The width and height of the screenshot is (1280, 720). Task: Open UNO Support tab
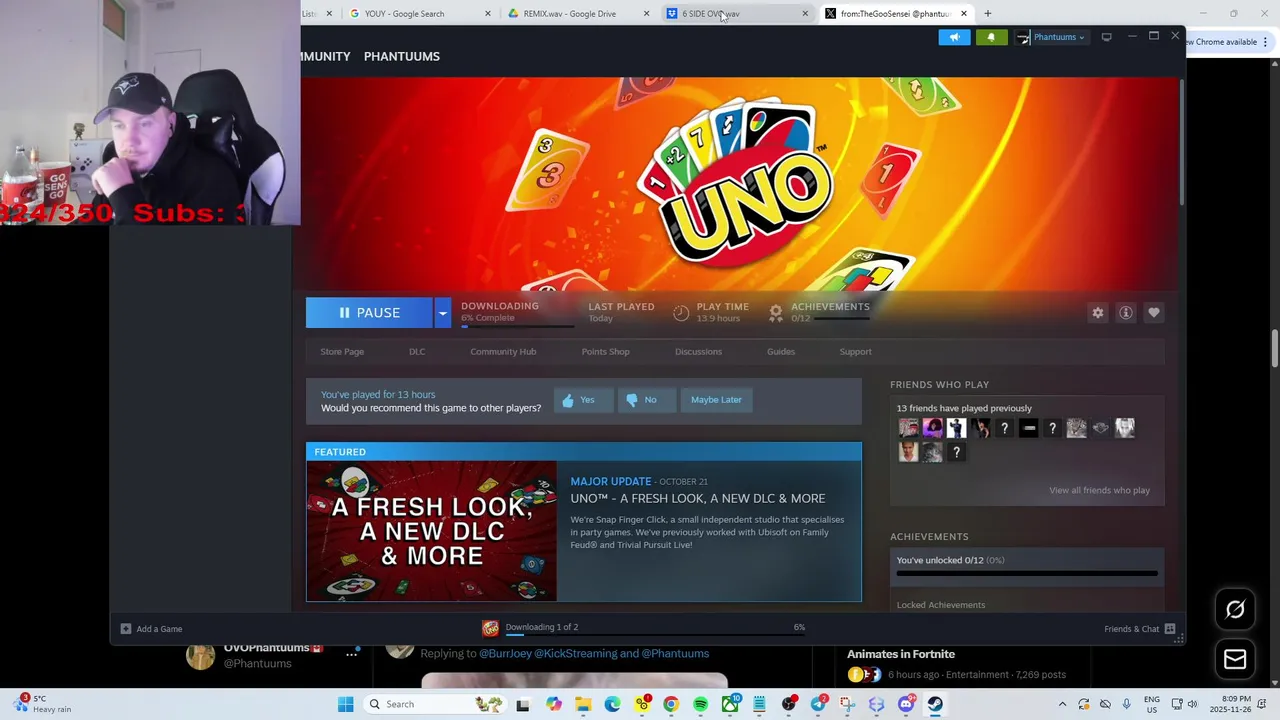855,352
